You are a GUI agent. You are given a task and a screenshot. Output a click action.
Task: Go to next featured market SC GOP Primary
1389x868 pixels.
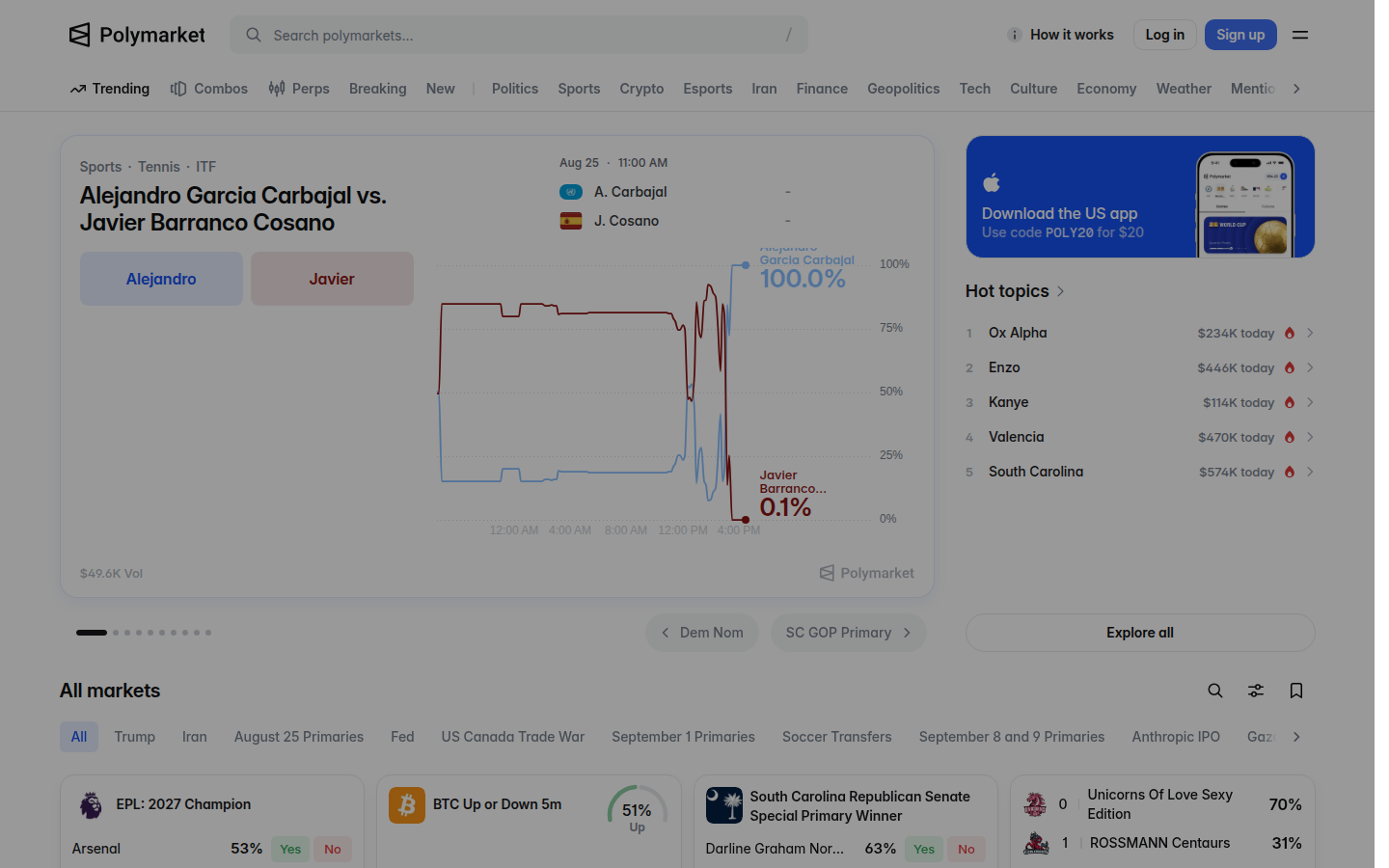pyautogui.click(x=849, y=633)
